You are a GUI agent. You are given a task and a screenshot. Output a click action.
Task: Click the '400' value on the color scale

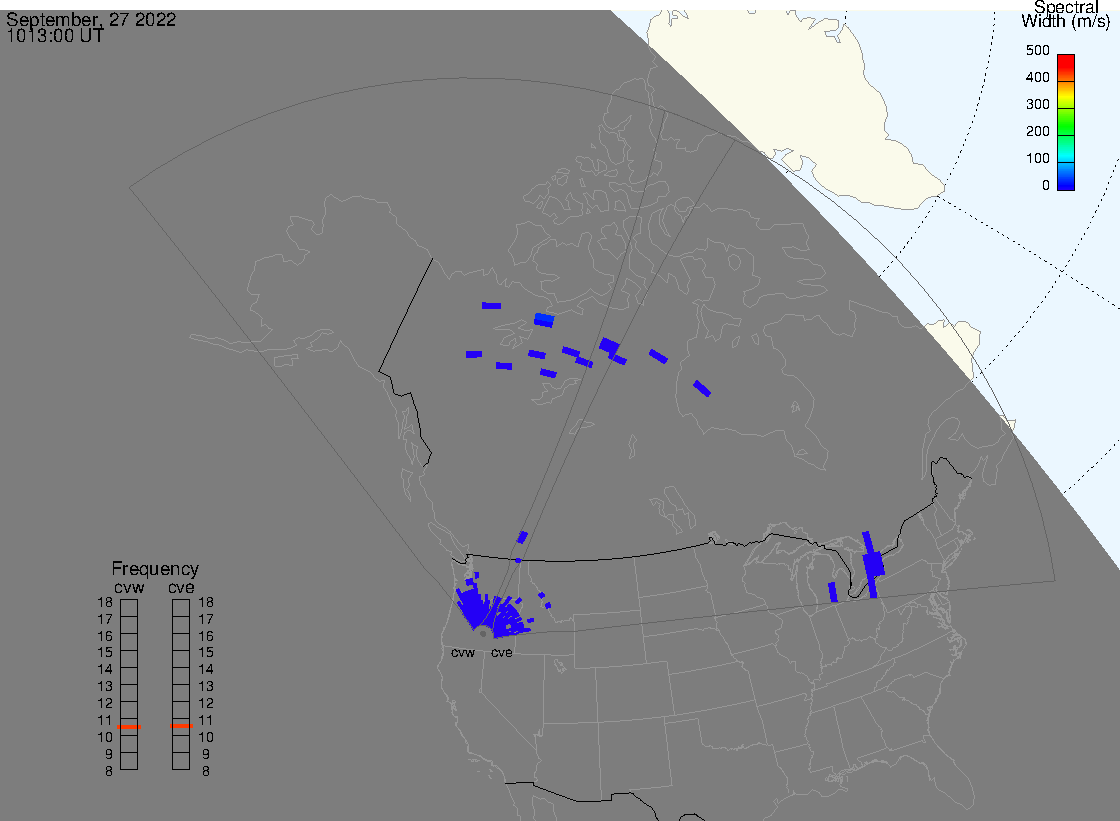(1037, 77)
